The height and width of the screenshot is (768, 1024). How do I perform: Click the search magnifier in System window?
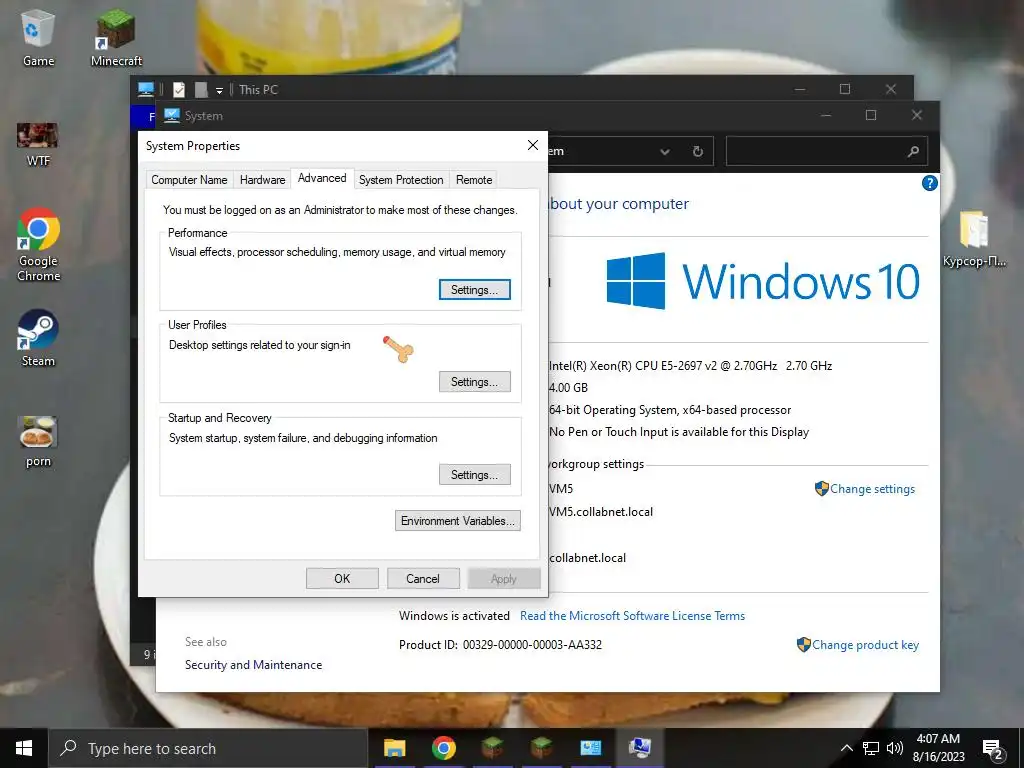913,152
